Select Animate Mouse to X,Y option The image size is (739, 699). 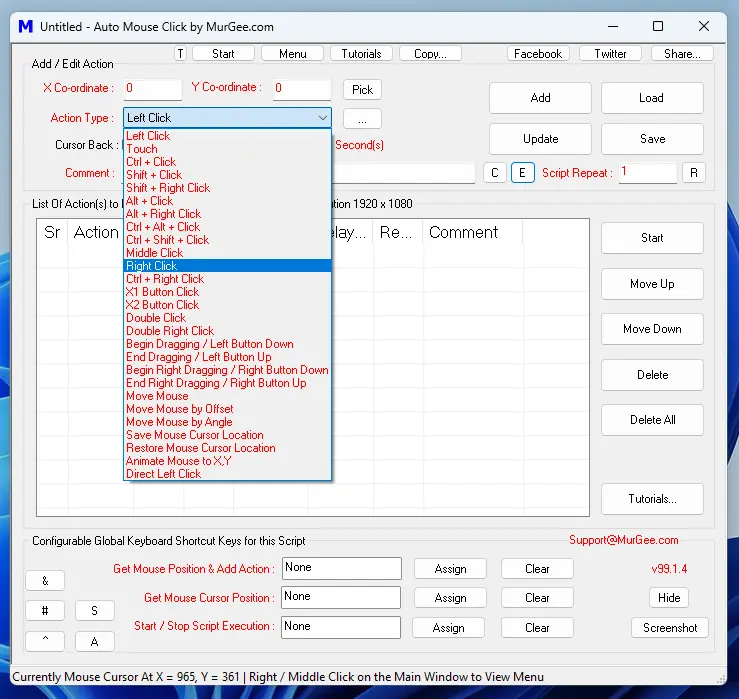click(227, 461)
